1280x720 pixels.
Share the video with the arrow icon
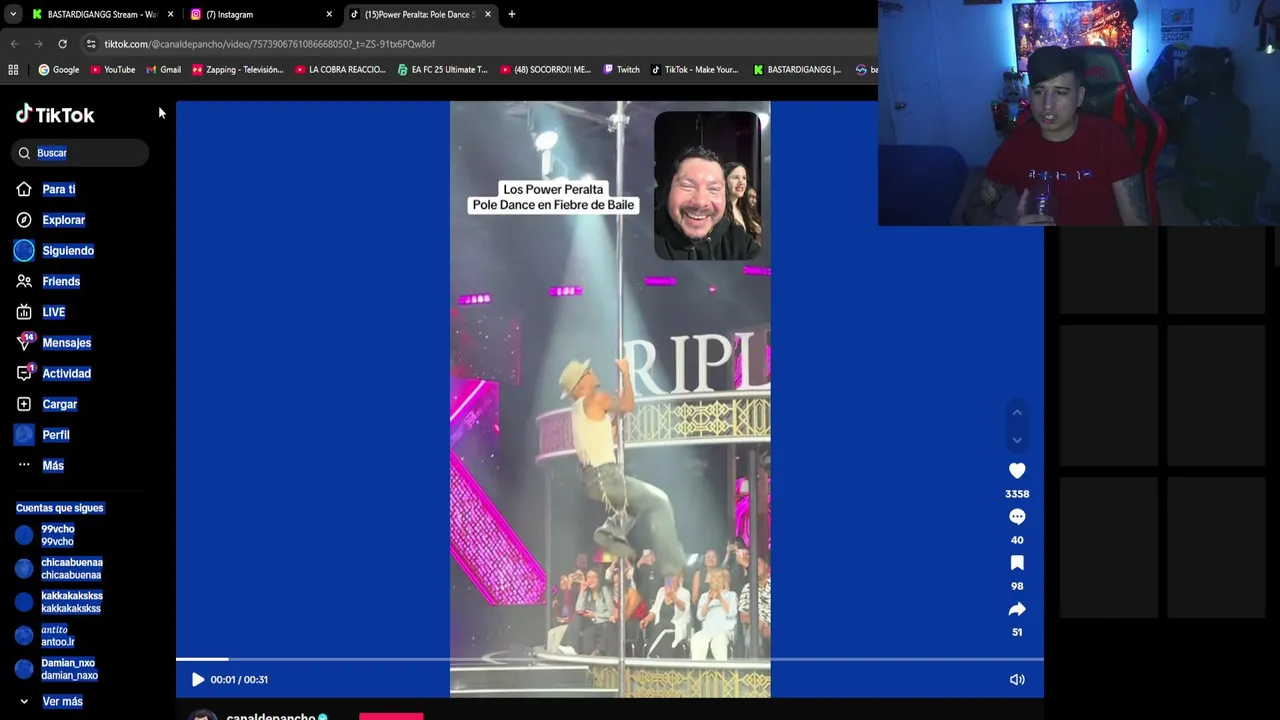[x=1017, y=609]
